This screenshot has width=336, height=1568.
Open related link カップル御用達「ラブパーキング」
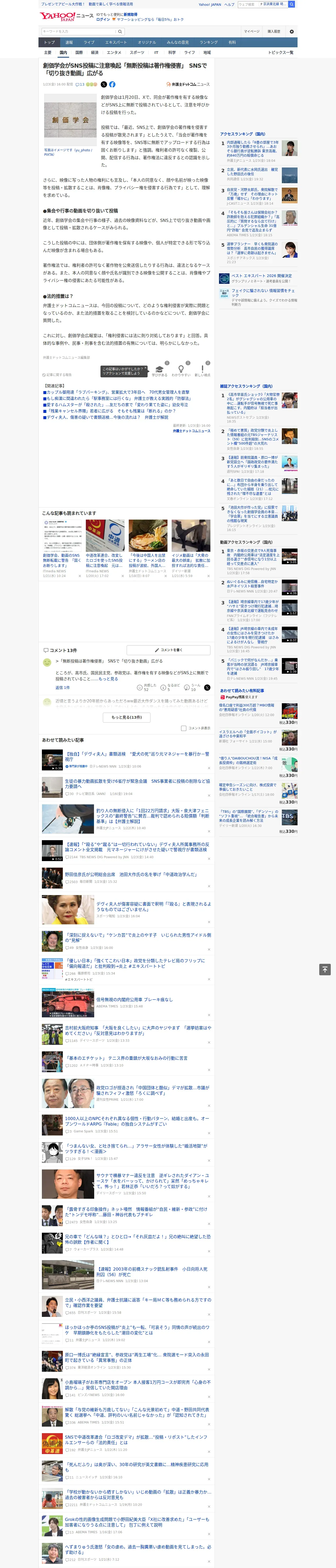click(118, 392)
